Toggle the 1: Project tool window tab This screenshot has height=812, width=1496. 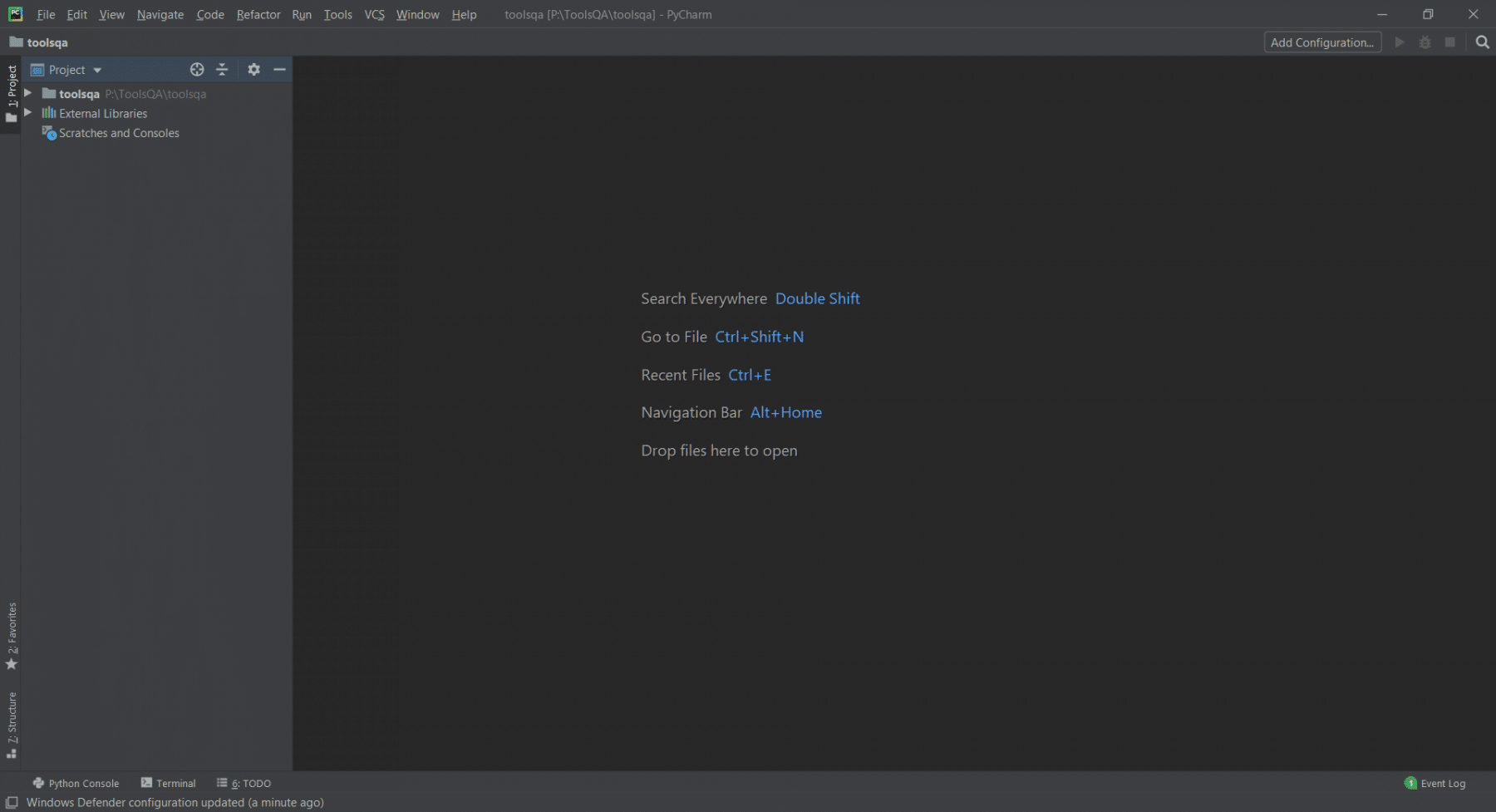click(x=12, y=94)
